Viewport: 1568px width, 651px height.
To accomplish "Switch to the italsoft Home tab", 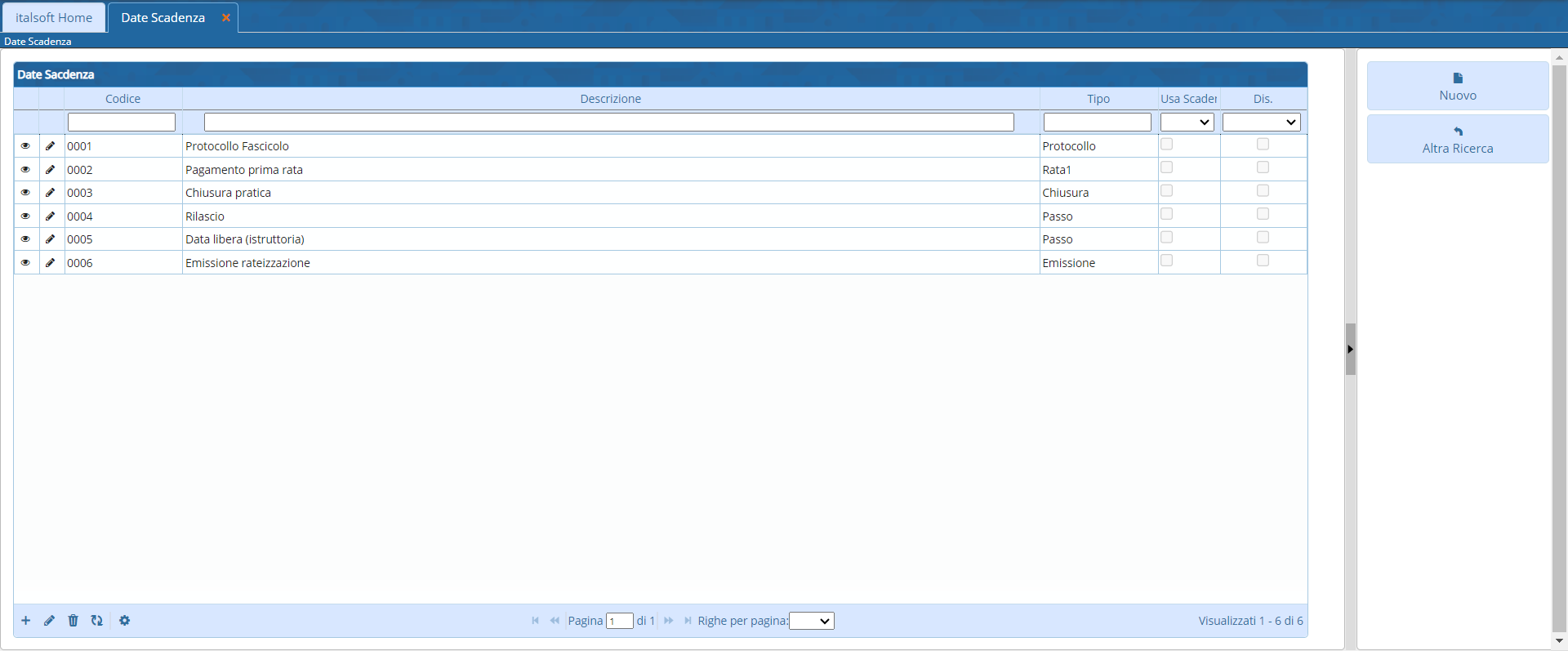I will [54, 18].
